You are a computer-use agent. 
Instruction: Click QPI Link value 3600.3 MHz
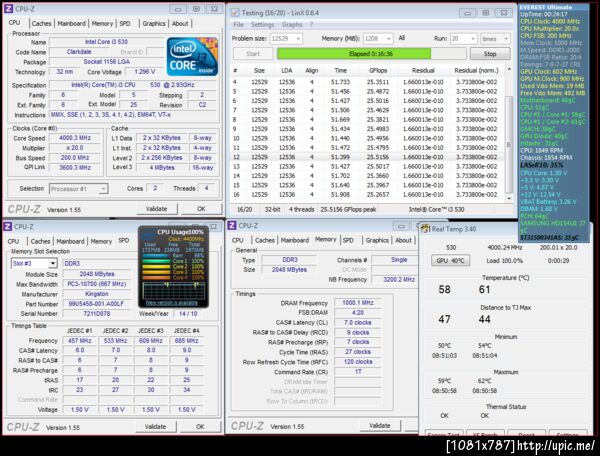point(75,167)
